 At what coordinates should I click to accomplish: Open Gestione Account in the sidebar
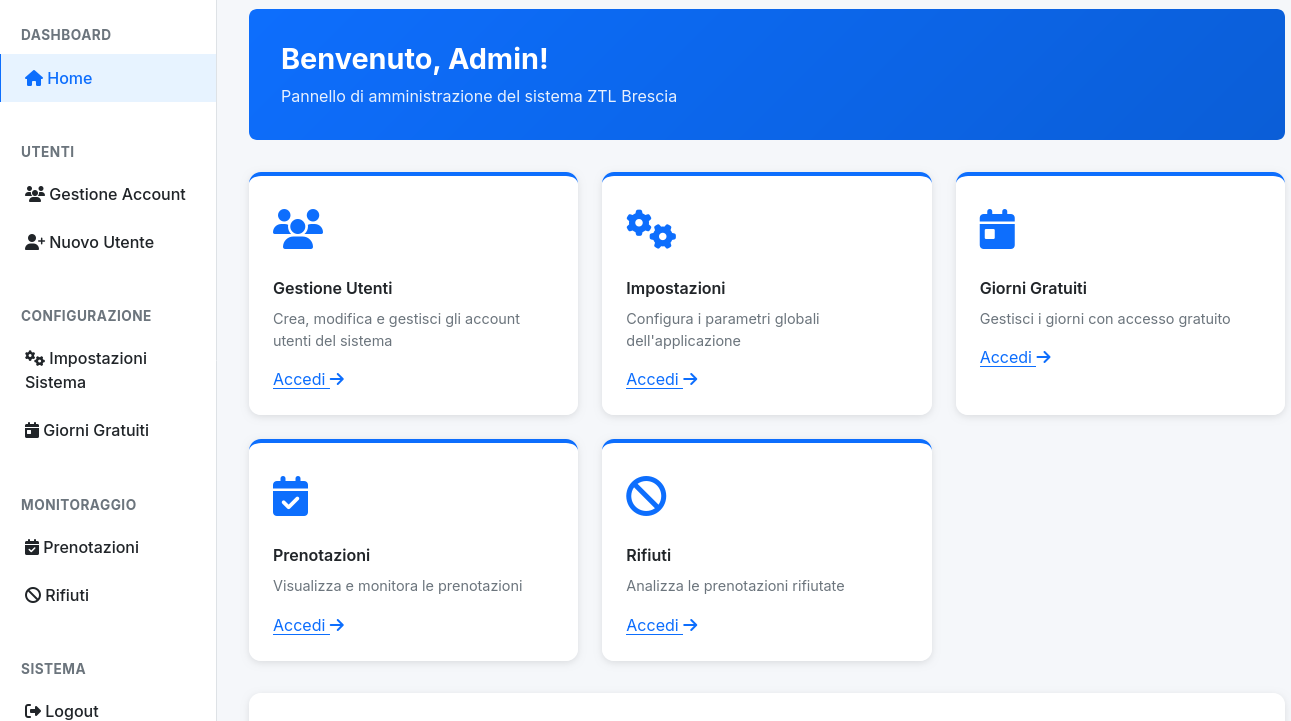[108, 194]
